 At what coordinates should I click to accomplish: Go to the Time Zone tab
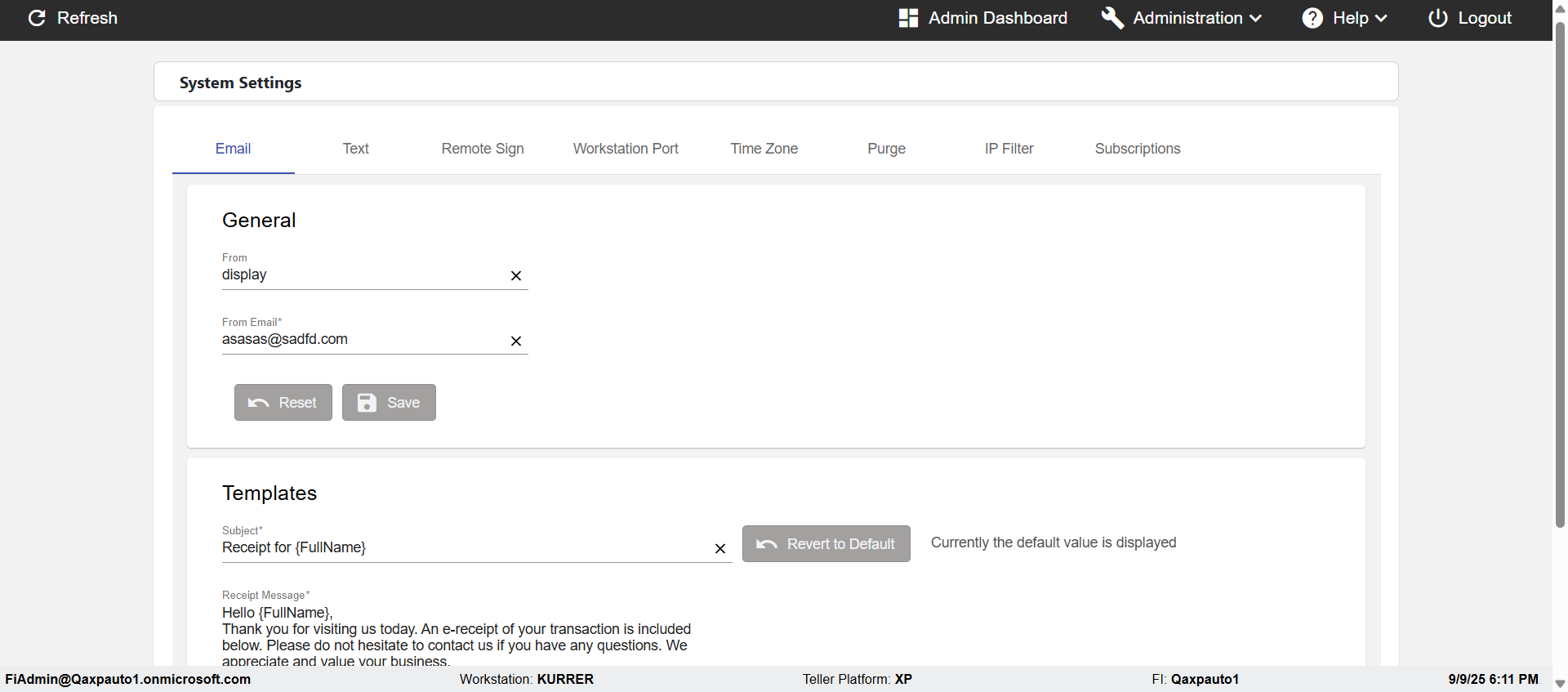coord(764,149)
